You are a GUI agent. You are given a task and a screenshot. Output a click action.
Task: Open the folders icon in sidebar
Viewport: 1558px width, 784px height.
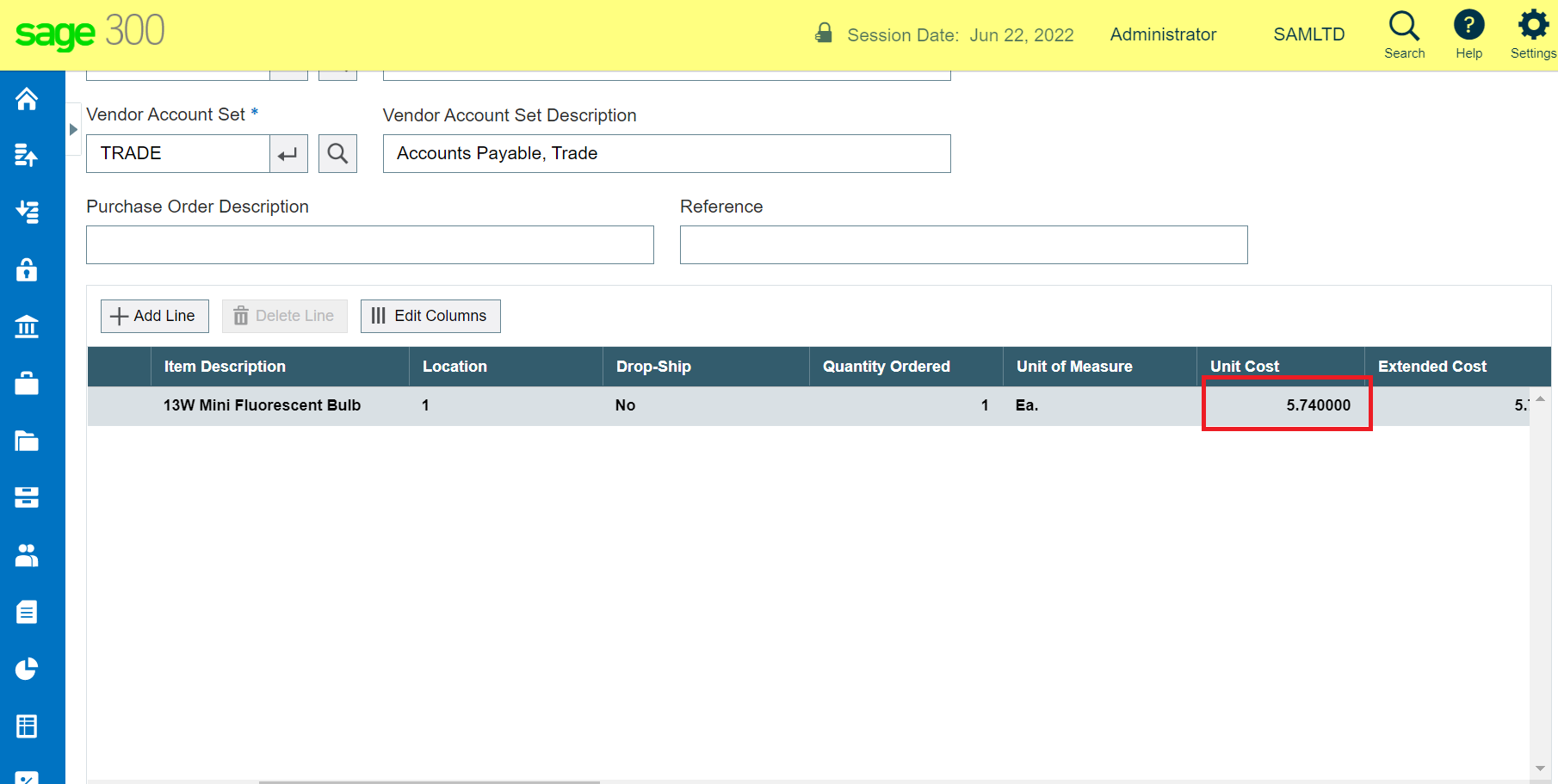[27, 441]
